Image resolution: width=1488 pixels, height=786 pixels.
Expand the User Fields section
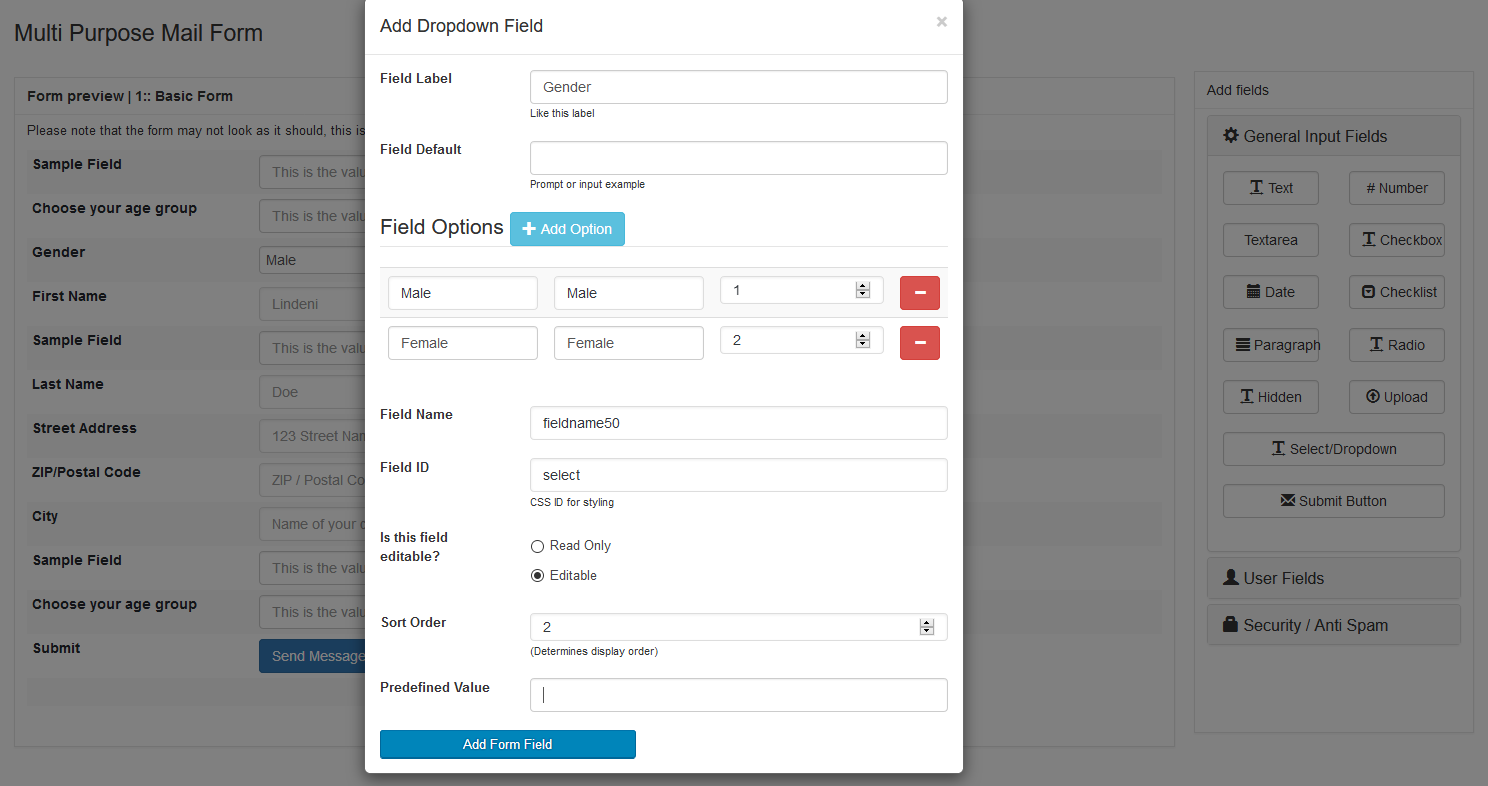pyautogui.click(x=1334, y=578)
